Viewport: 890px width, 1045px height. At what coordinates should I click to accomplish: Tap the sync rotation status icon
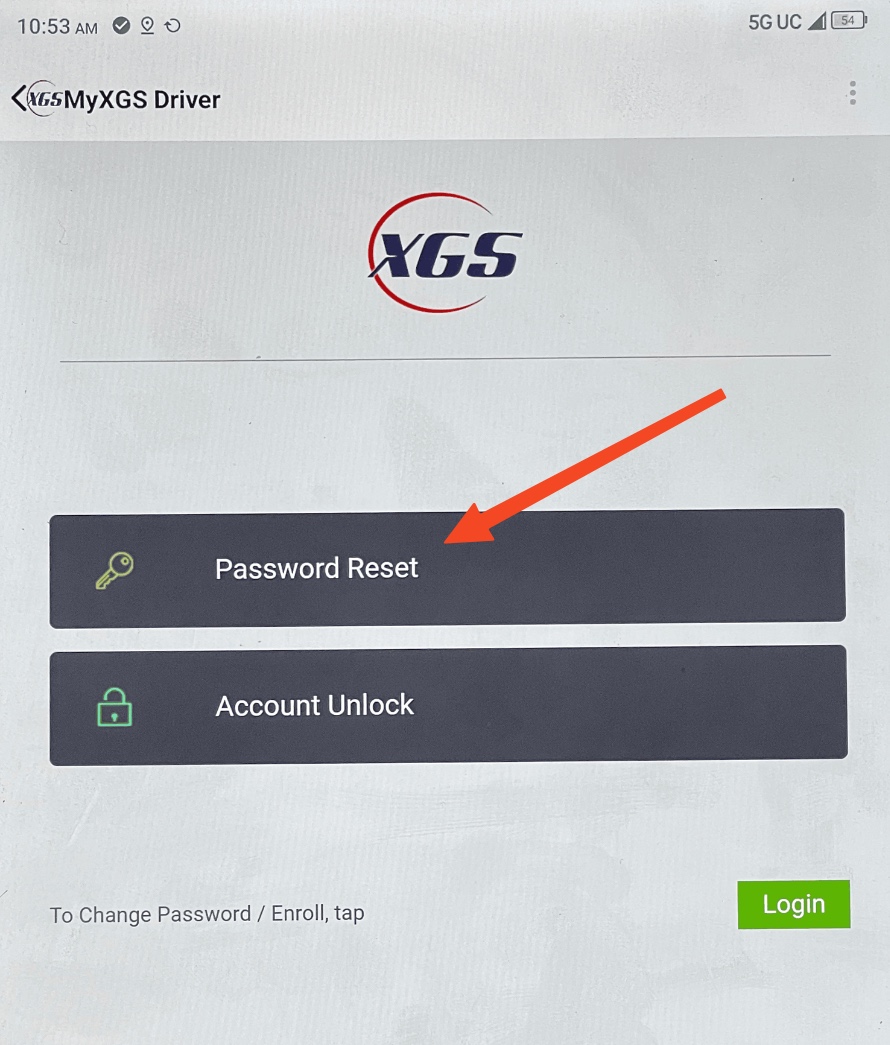coord(173,26)
